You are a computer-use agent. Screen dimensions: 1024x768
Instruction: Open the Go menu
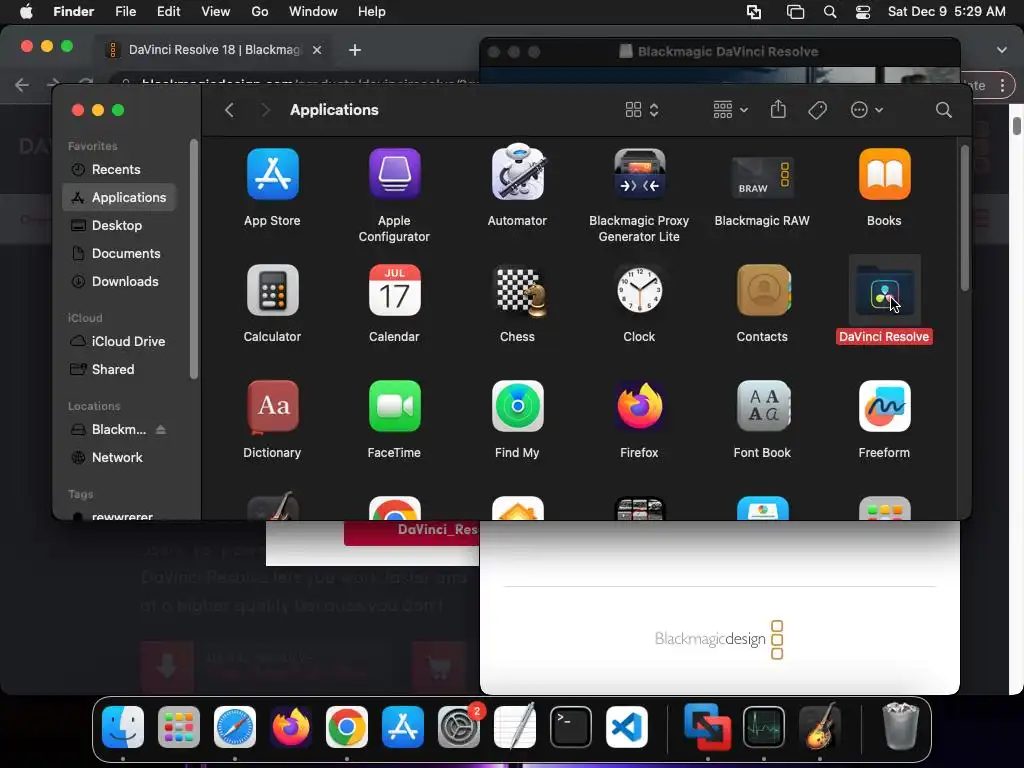[x=260, y=12]
